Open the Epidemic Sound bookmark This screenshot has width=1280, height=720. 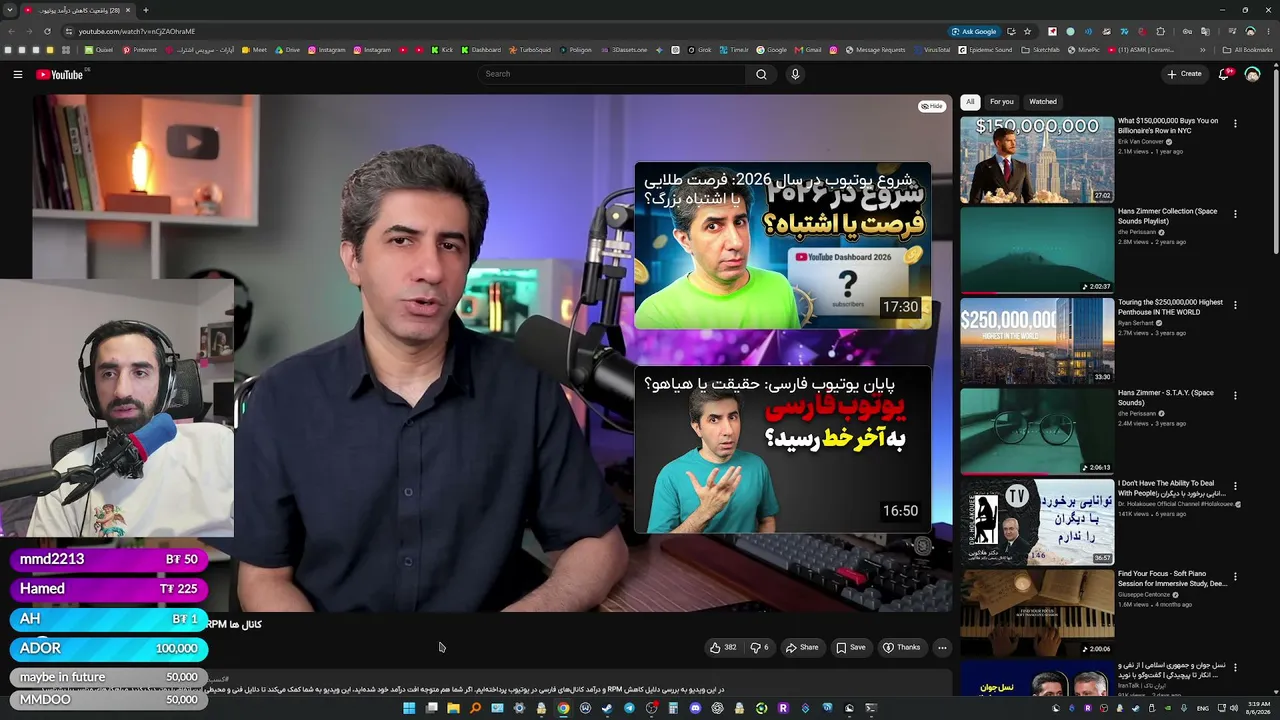(x=985, y=50)
